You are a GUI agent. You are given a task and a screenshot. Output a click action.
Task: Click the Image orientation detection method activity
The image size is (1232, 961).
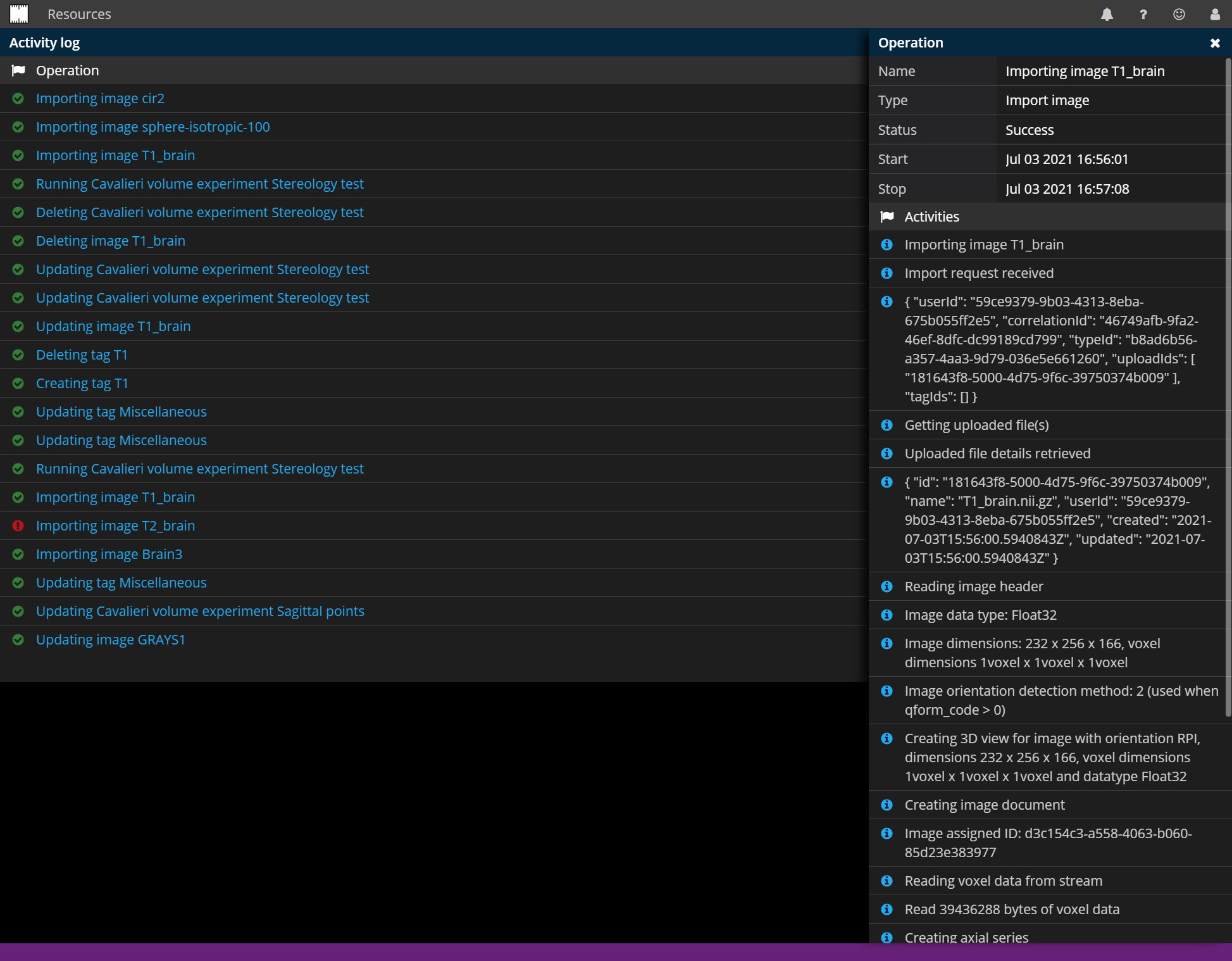1061,700
